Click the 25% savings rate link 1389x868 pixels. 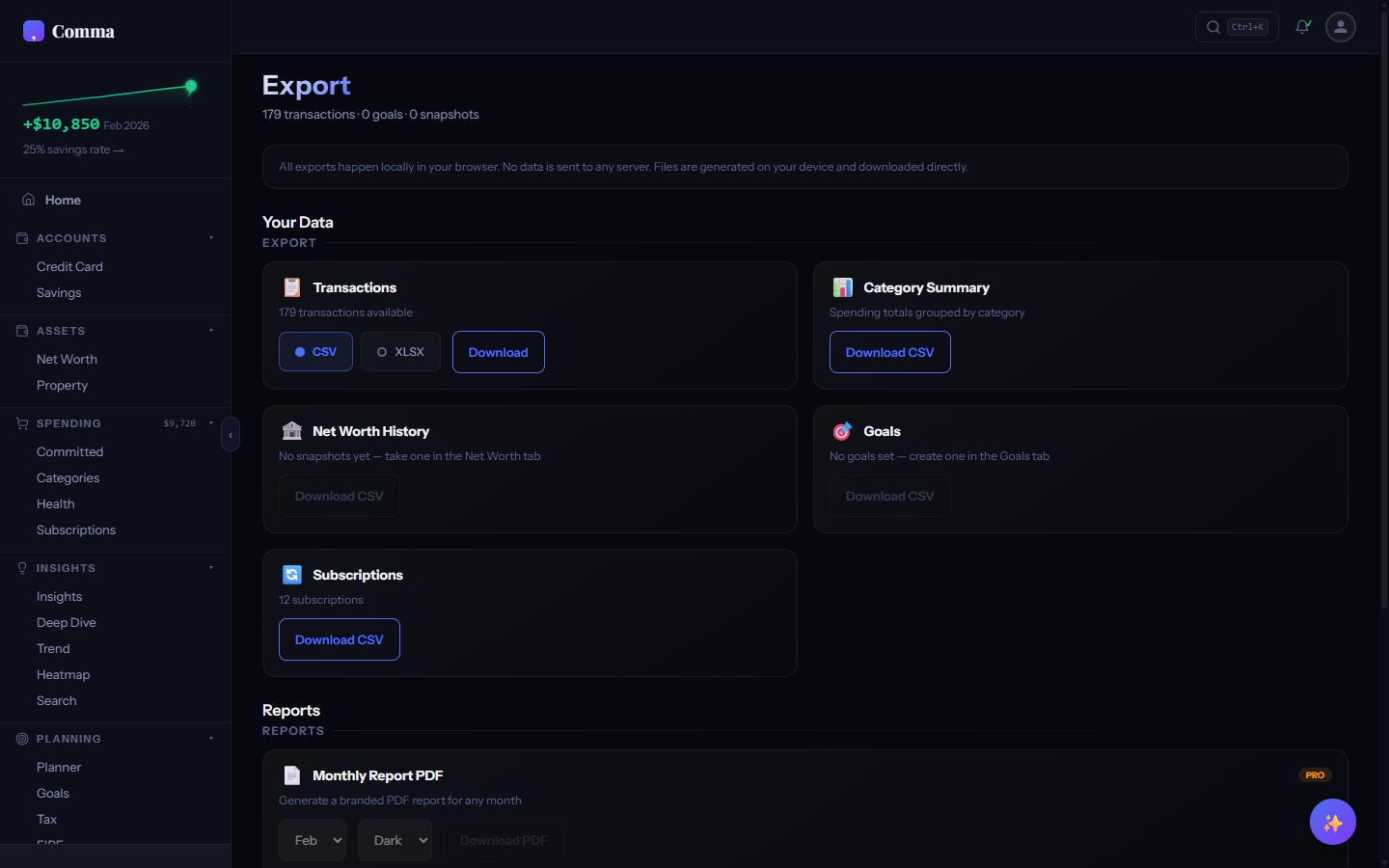(x=72, y=149)
